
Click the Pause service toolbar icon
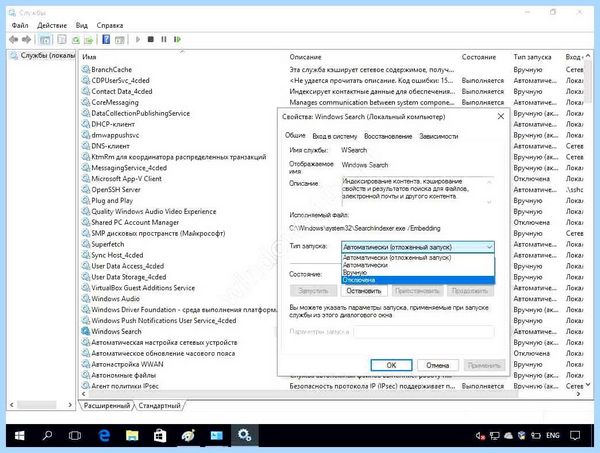[x=164, y=39]
